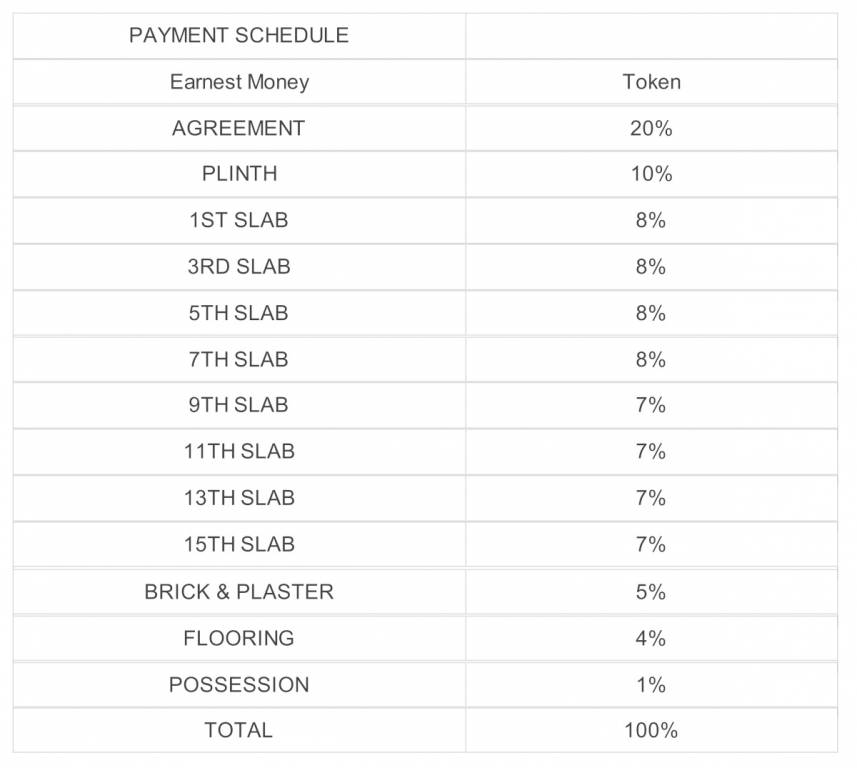Click the 5% brick and plaster value
Screen dimensions: 857x768
click(651, 591)
